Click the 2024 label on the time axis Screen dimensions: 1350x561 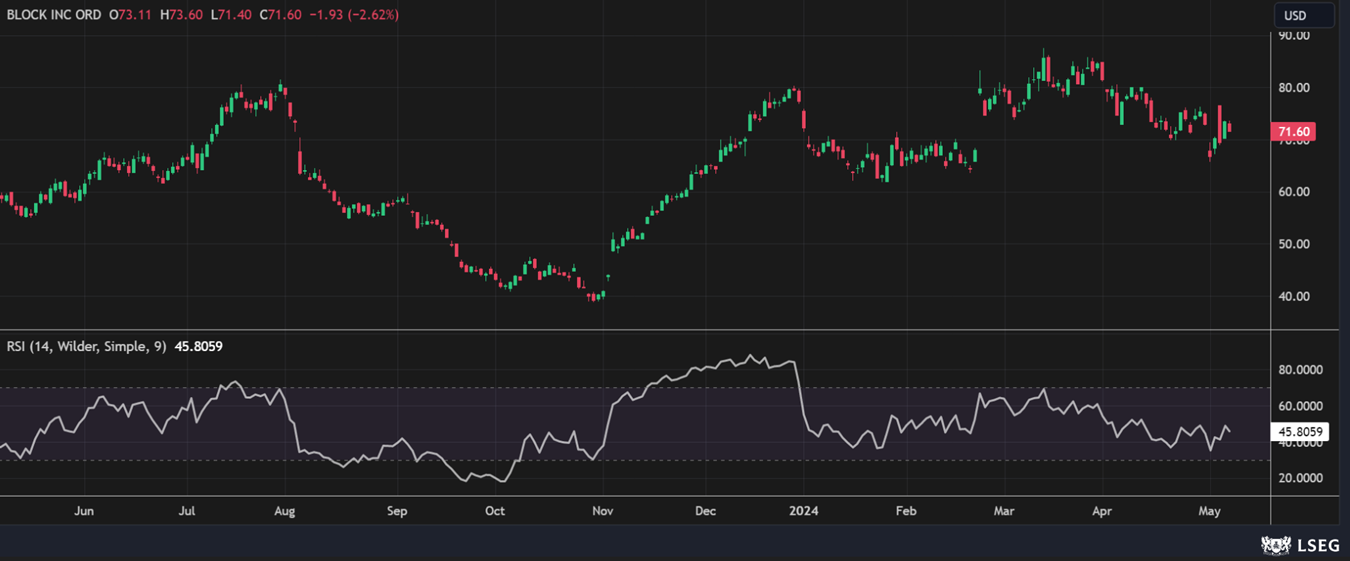pyautogui.click(x=804, y=511)
